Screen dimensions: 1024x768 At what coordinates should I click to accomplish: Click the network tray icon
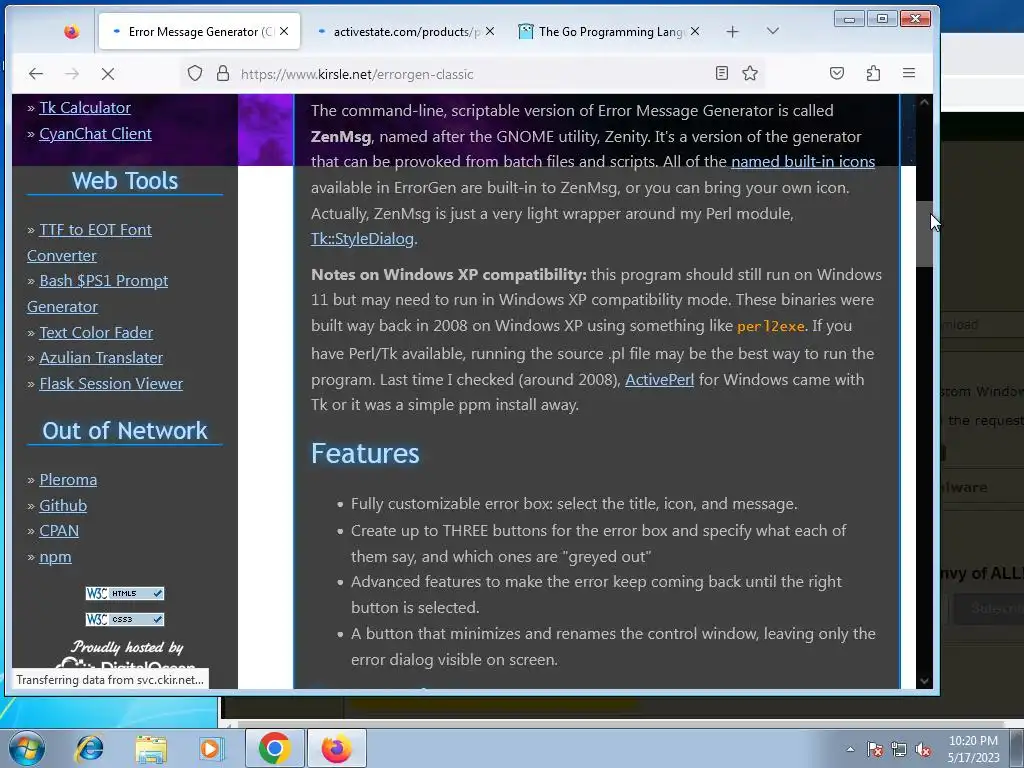click(x=899, y=749)
